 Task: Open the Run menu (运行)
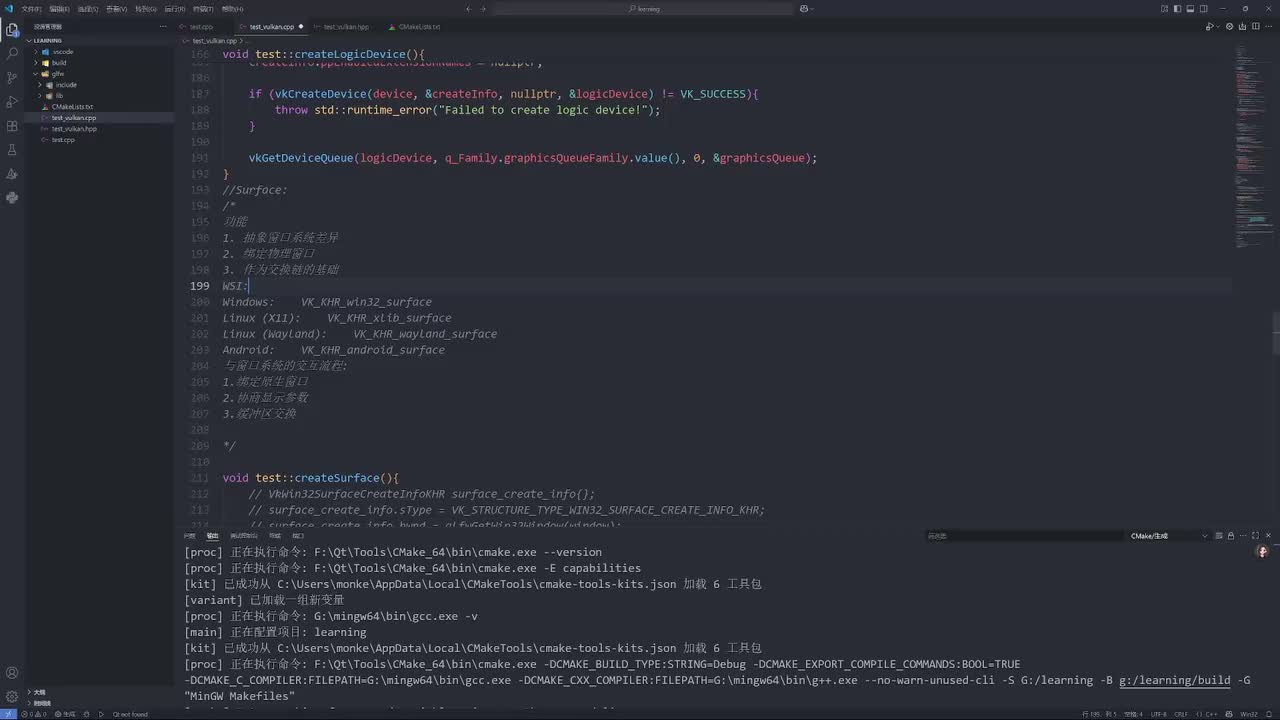click(175, 8)
